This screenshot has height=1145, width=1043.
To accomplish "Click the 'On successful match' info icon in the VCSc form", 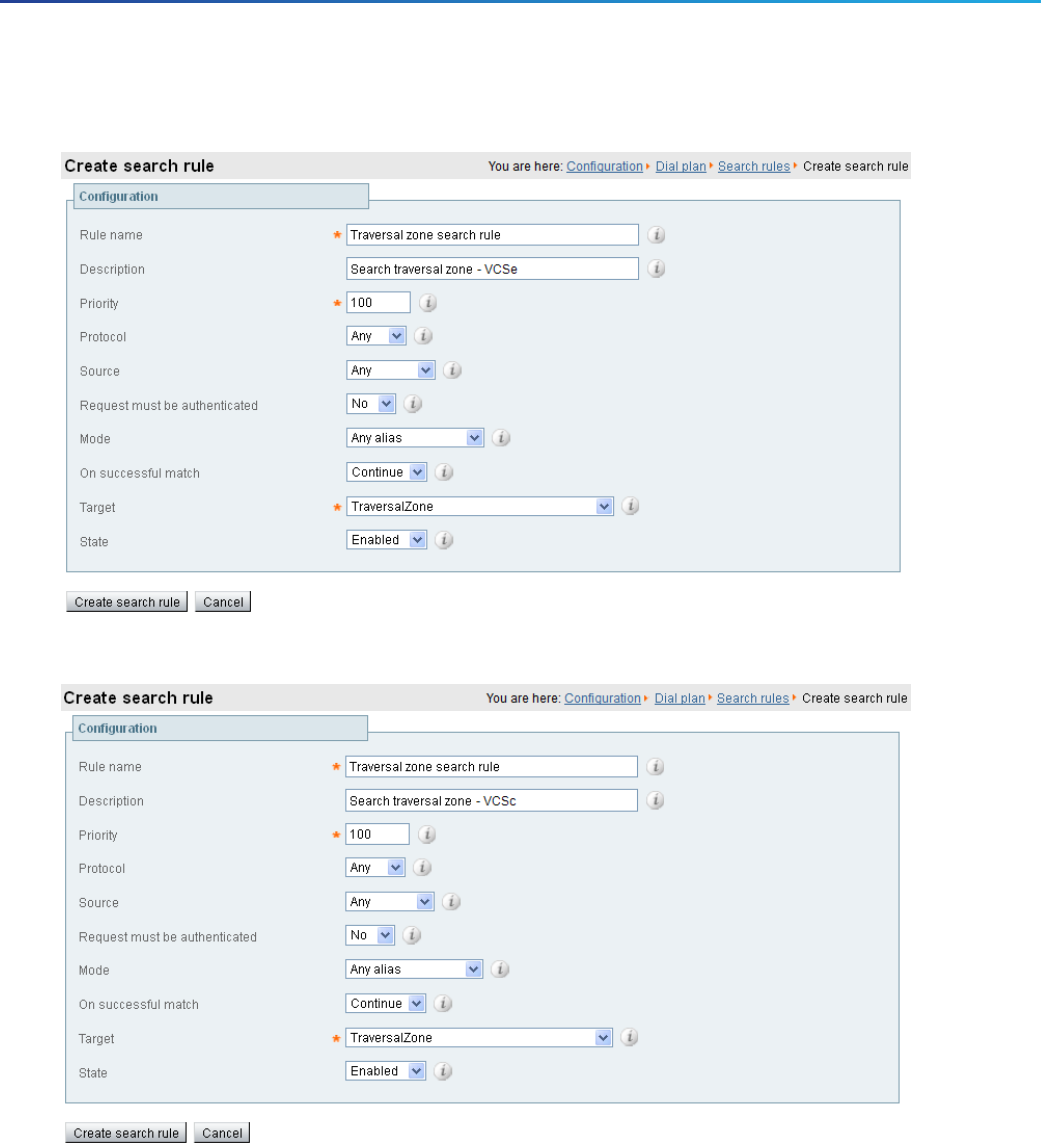I will pyautogui.click(x=443, y=1004).
